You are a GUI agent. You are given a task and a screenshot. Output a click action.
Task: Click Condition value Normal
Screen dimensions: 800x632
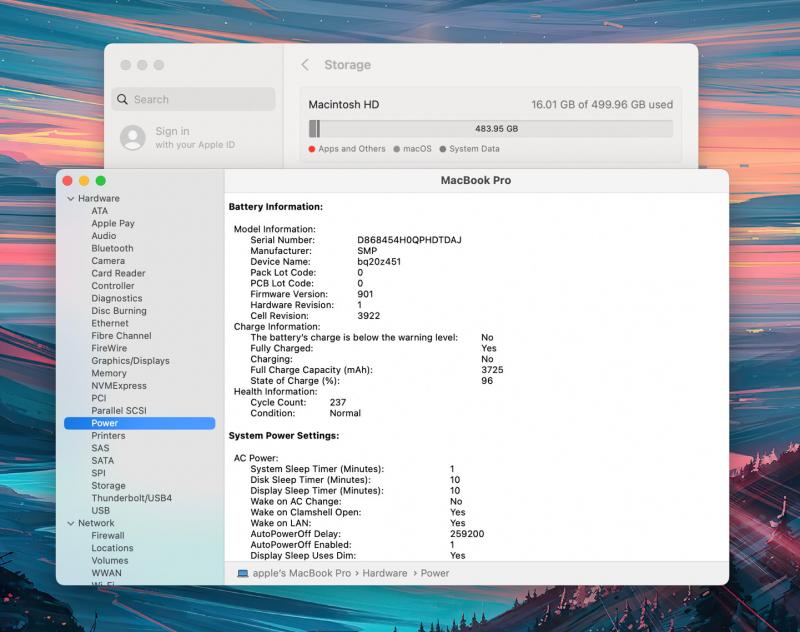coord(345,414)
